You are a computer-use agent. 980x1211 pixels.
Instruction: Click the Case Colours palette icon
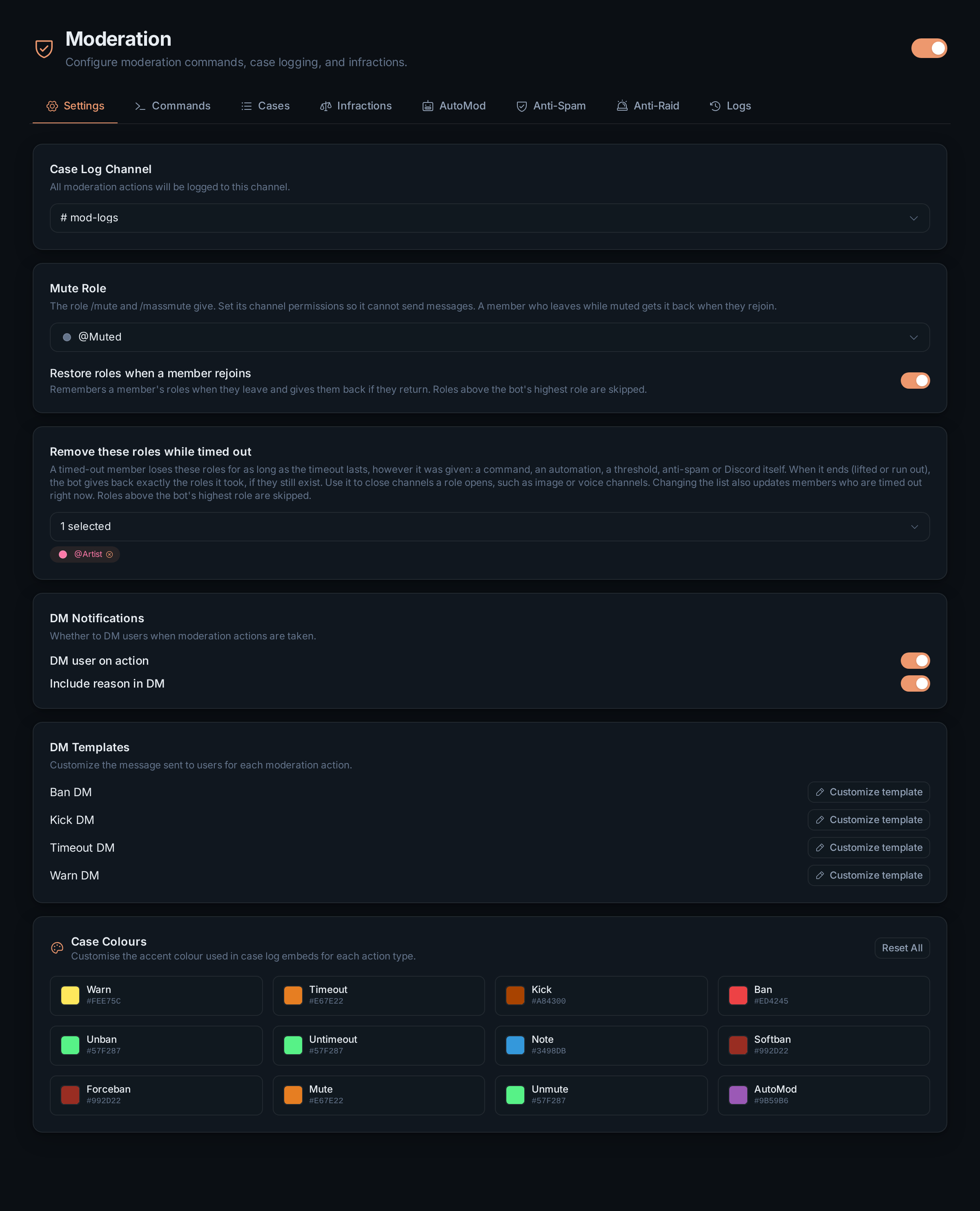click(x=57, y=948)
